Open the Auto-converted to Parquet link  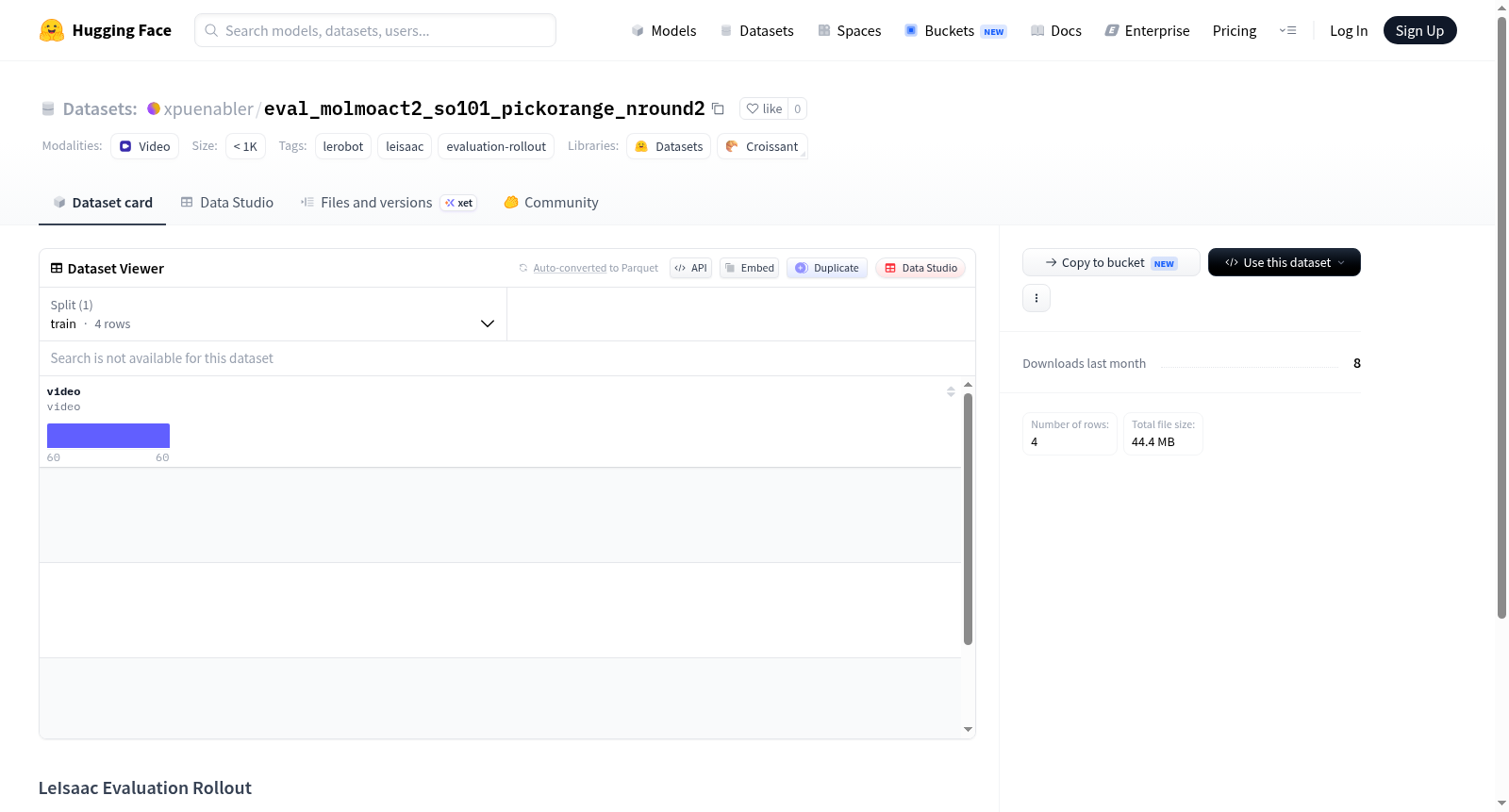(570, 268)
